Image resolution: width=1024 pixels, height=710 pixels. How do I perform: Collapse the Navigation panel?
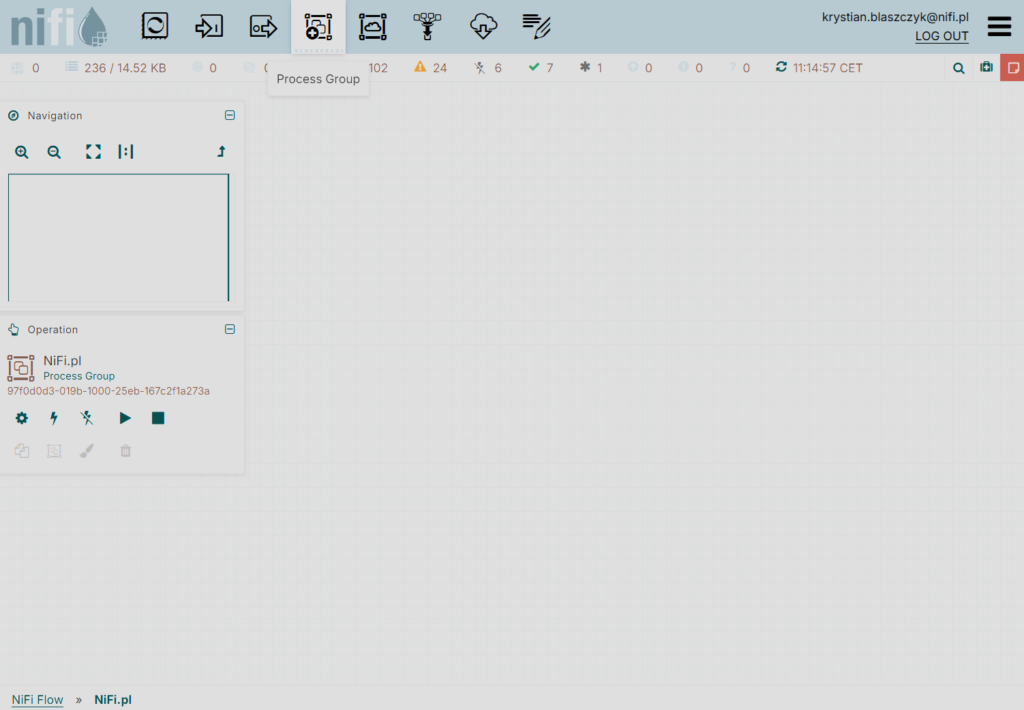230,116
